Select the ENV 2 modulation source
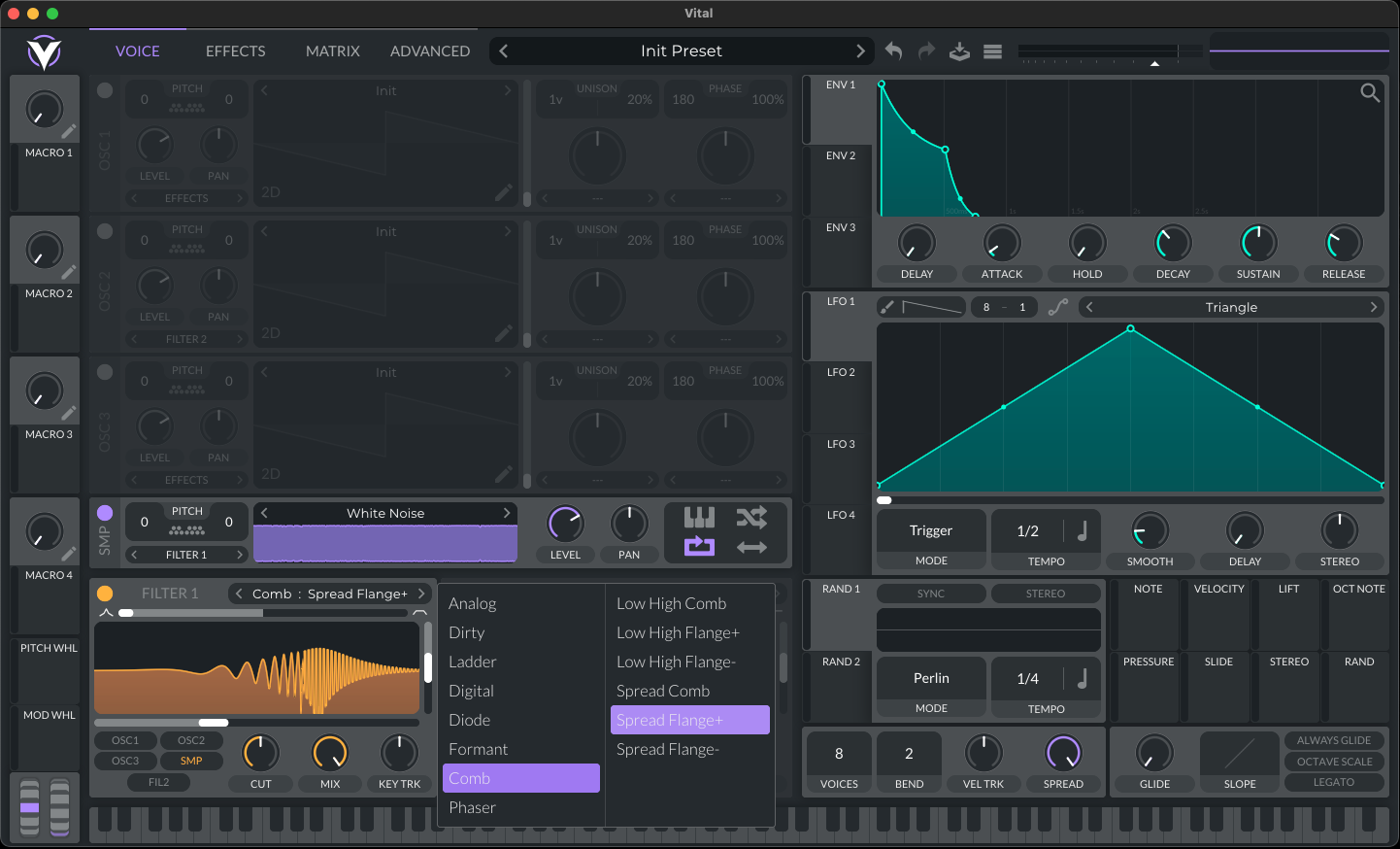Viewport: 1400px width, 849px height. 841,155
